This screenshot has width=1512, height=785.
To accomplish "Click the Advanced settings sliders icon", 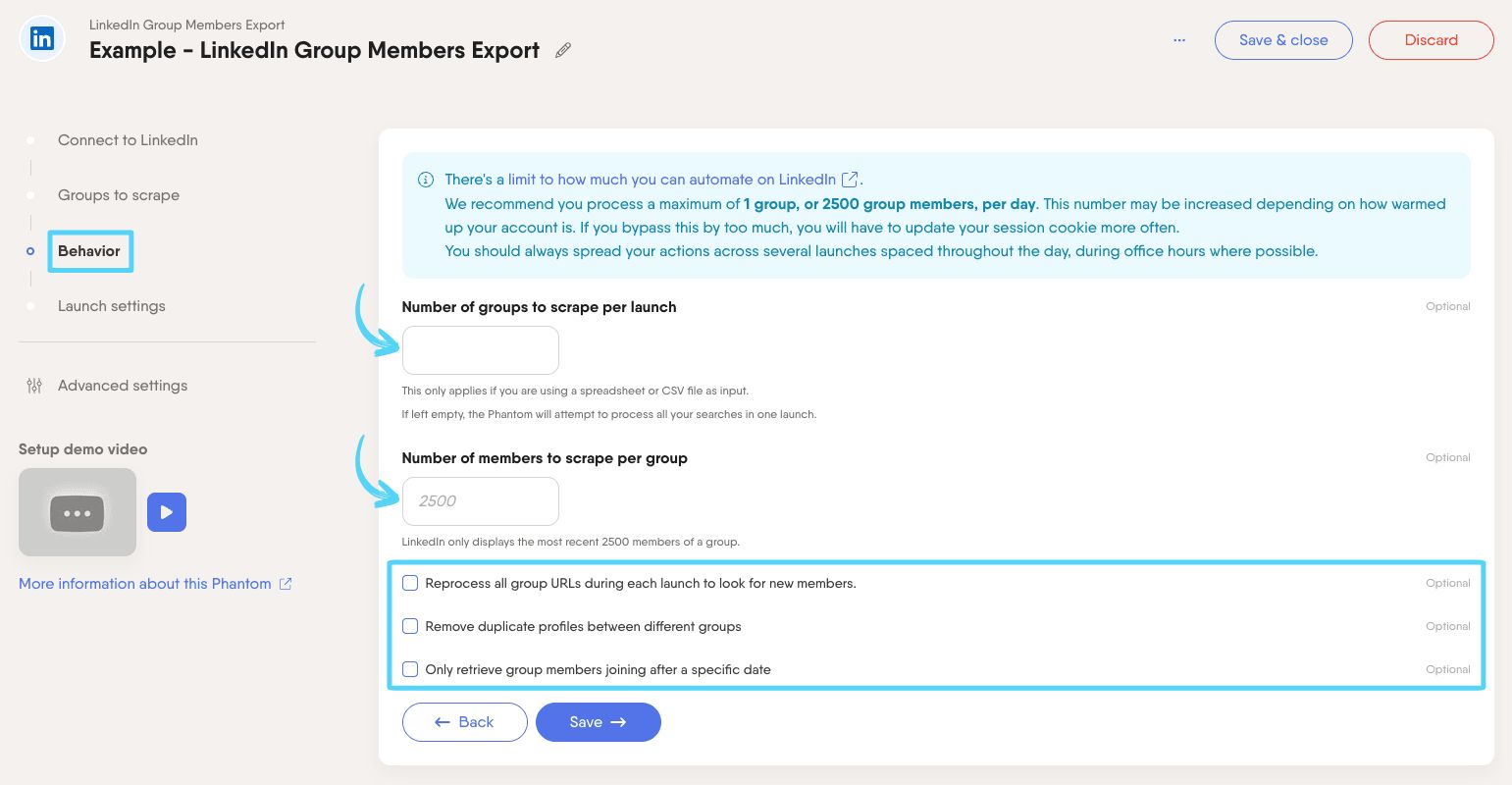I will pyautogui.click(x=34, y=386).
